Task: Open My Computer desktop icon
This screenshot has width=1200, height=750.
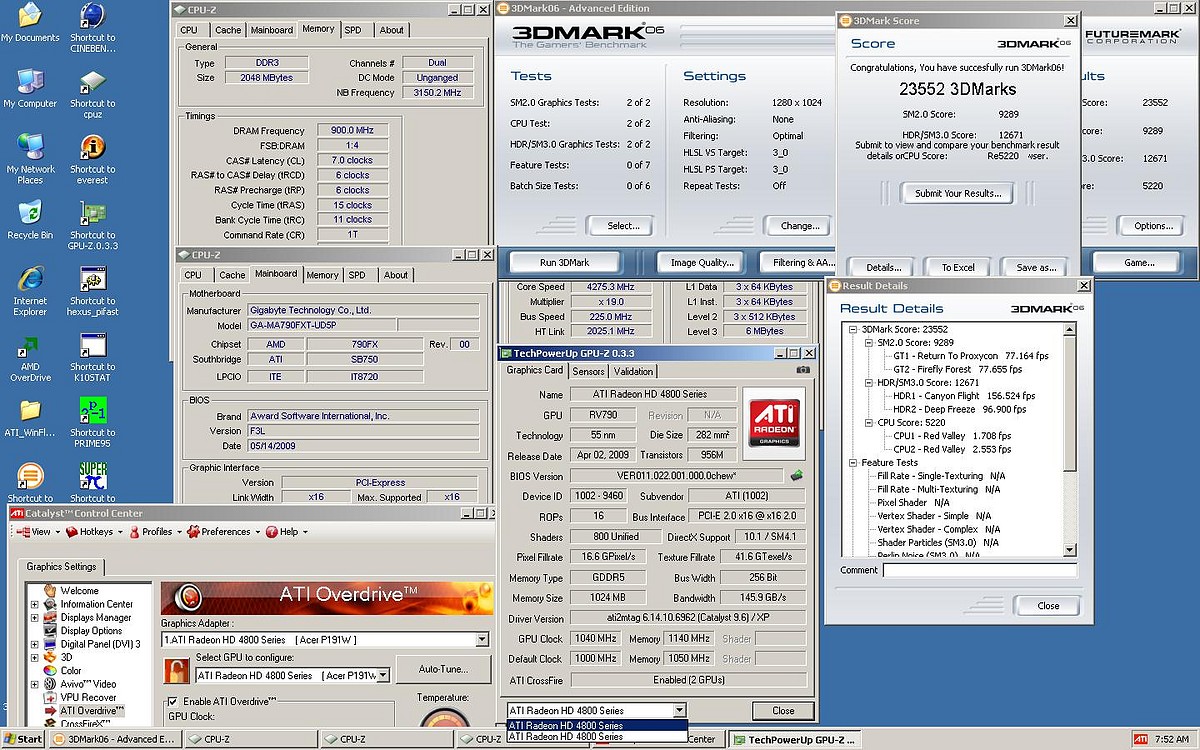Action: click(30, 88)
